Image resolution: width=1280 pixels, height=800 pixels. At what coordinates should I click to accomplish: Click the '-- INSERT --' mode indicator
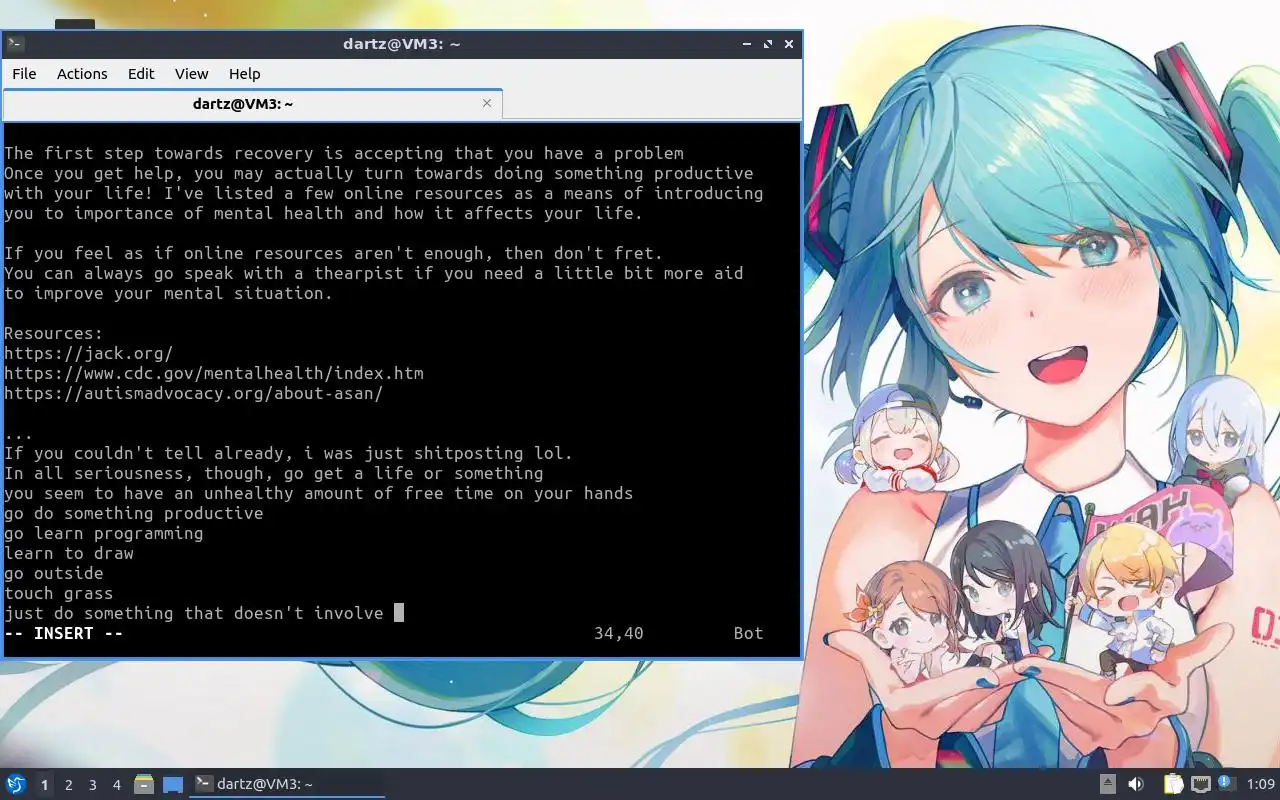click(x=64, y=633)
